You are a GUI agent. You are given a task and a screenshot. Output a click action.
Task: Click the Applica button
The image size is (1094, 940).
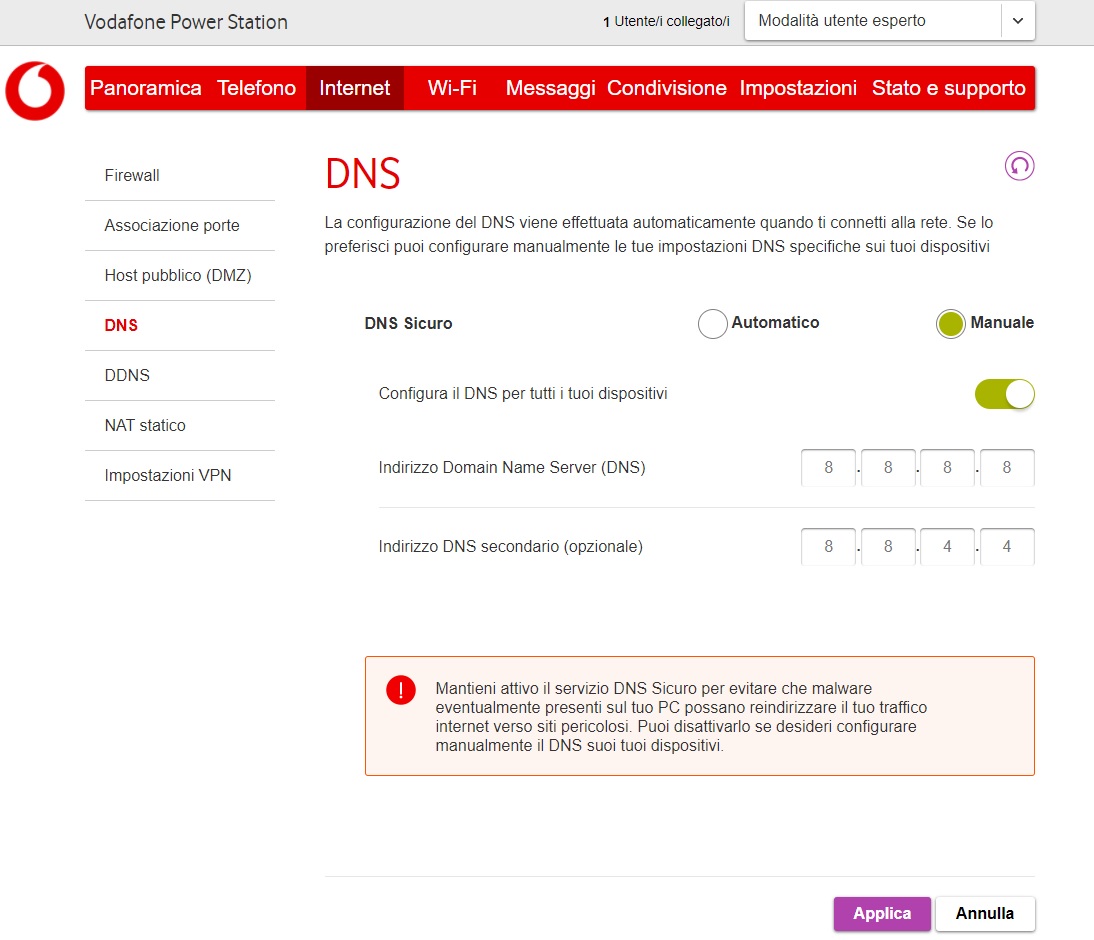click(882, 913)
